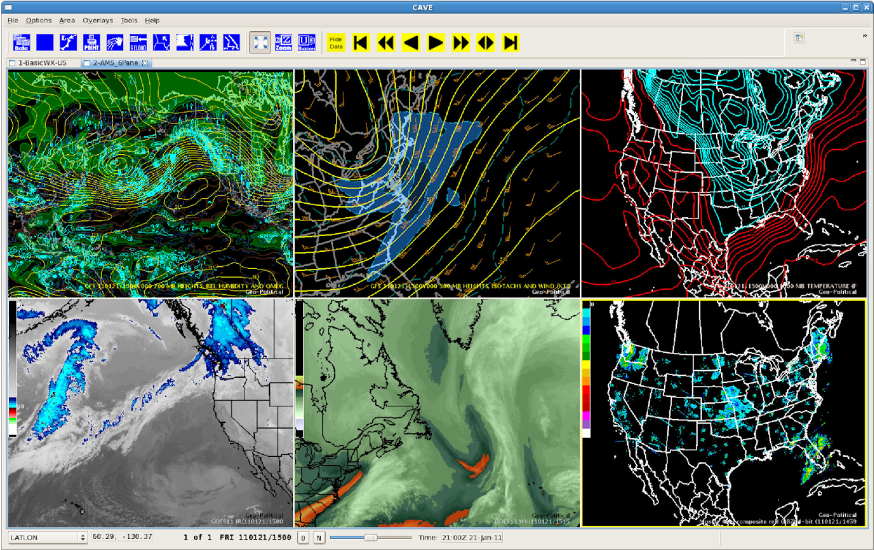Expand the toolbar overflow chevron
The height and width of the screenshot is (550, 874).
tap(864, 35)
